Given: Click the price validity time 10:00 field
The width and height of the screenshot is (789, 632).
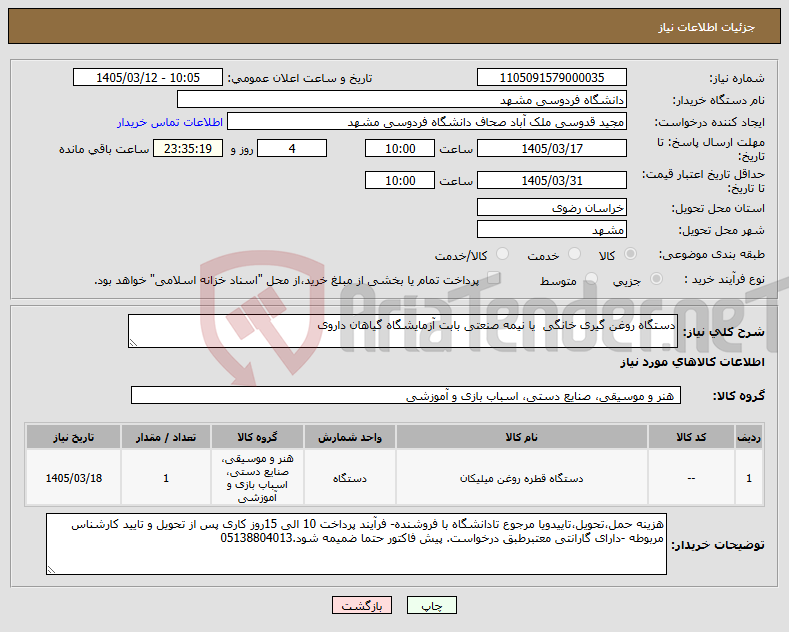Looking at the screenshot, I should [400, 180].
